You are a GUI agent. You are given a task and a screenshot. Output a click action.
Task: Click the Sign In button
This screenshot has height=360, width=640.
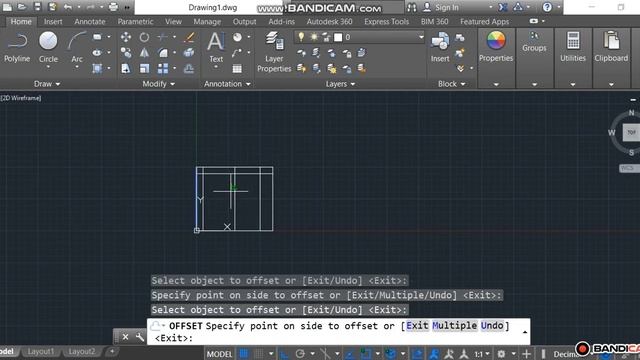click(x=441, y=7)
